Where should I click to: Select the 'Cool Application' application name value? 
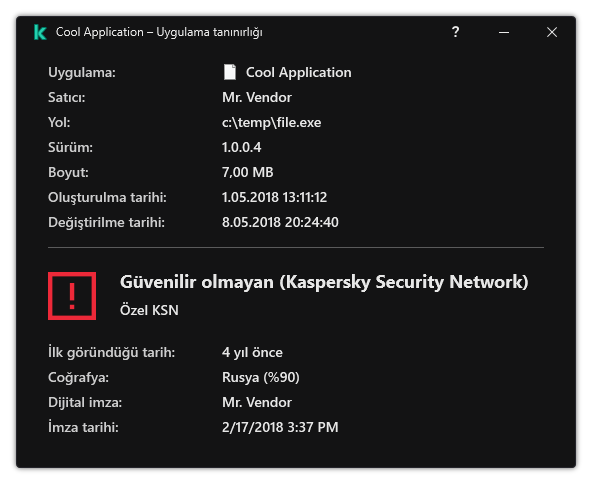(x=299, y=72)
